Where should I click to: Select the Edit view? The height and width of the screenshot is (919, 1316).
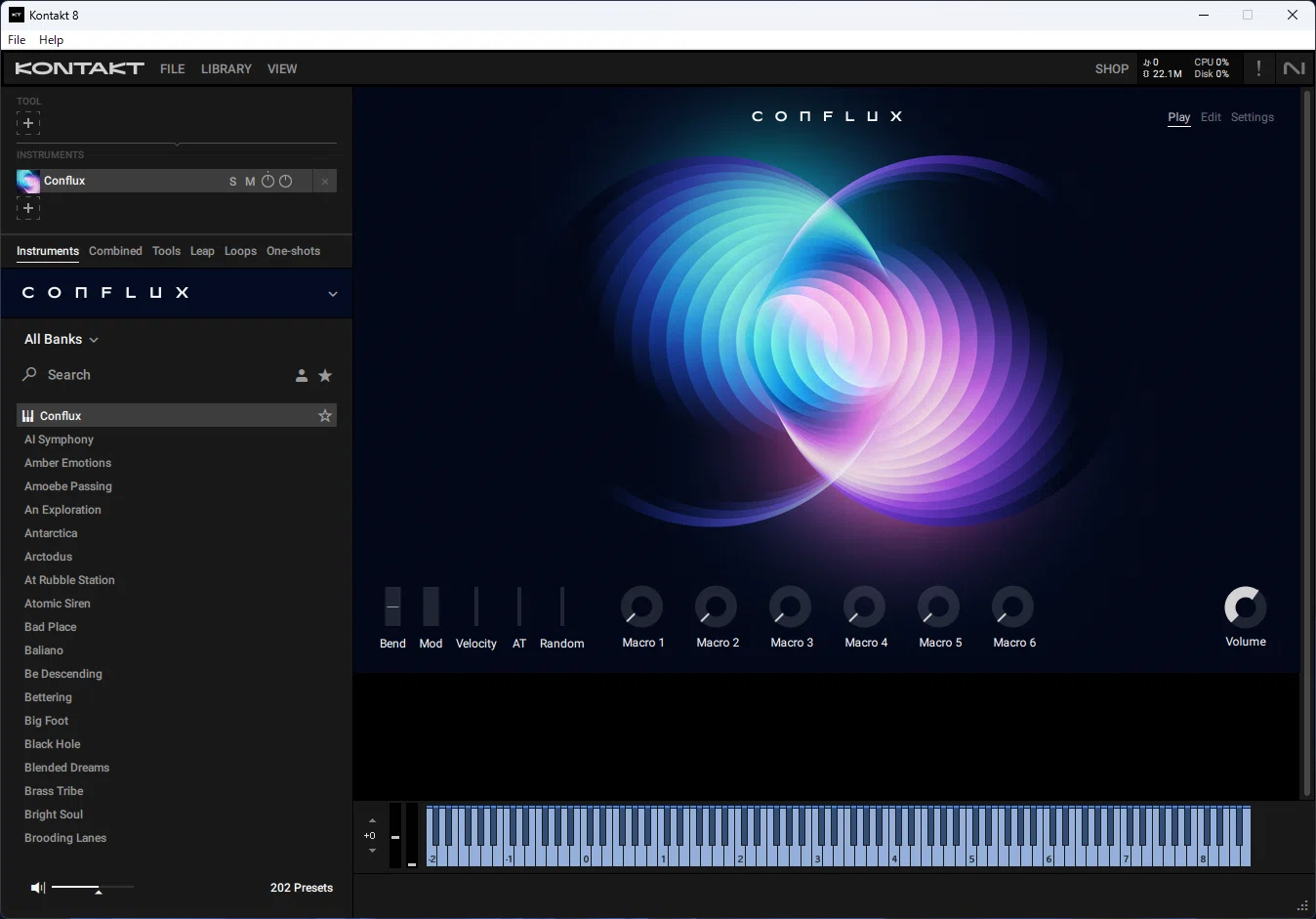[1211, 117]
